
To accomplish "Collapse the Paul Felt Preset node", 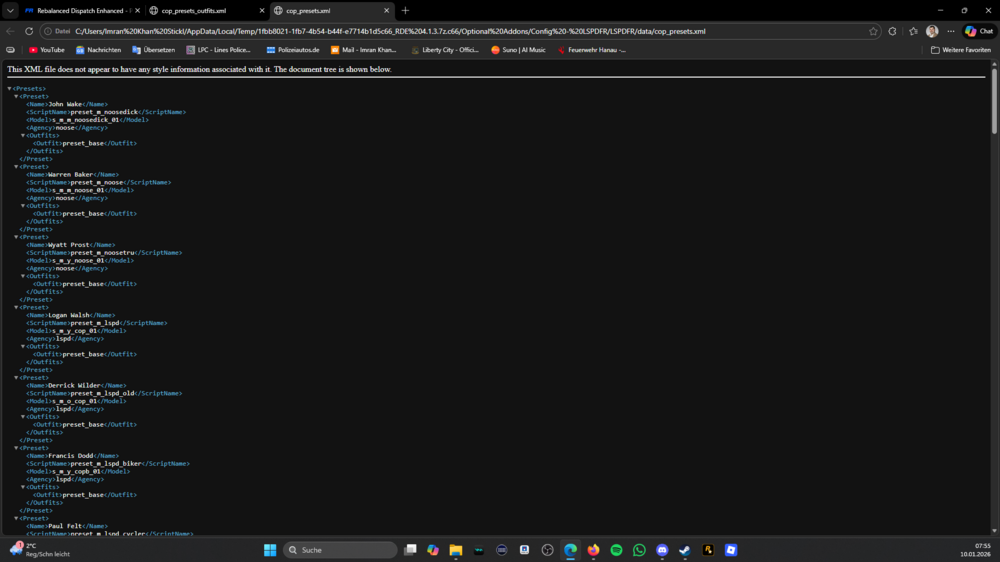I will click(17, 518).
